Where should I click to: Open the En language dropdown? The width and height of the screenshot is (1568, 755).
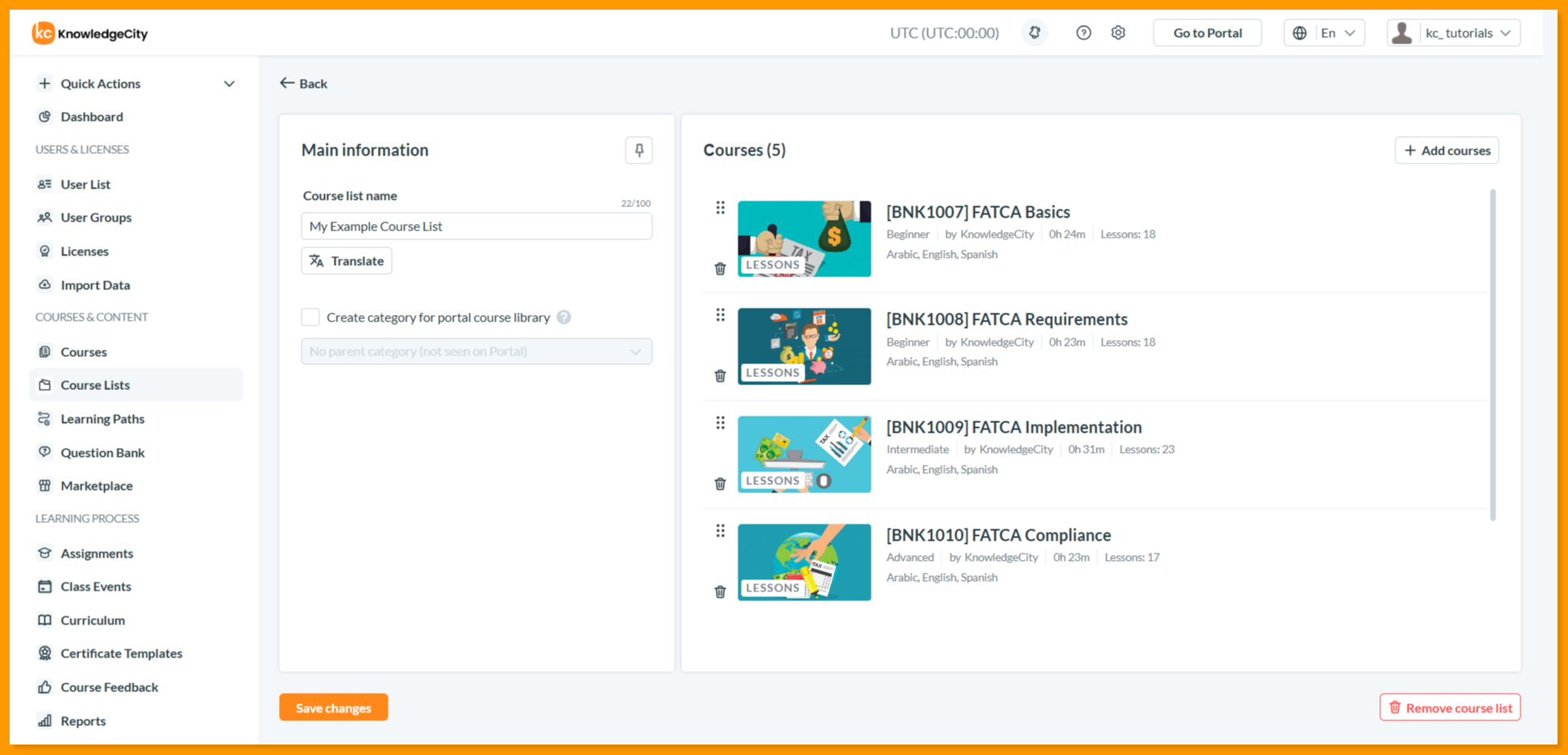point(1324,33)
